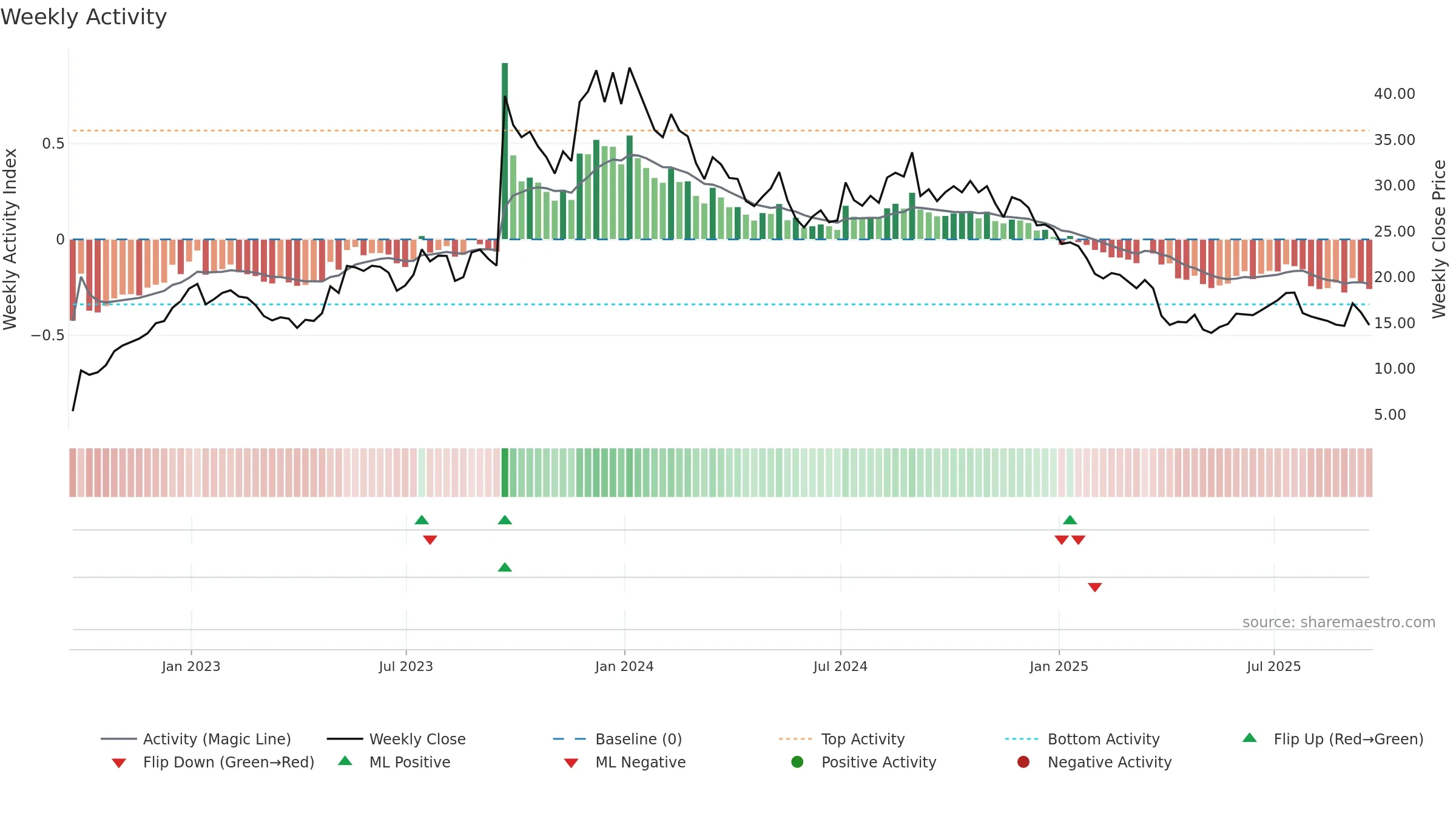
Task: Click the source: sharemaestro.com text
Action: click(x=1338, y=622)
